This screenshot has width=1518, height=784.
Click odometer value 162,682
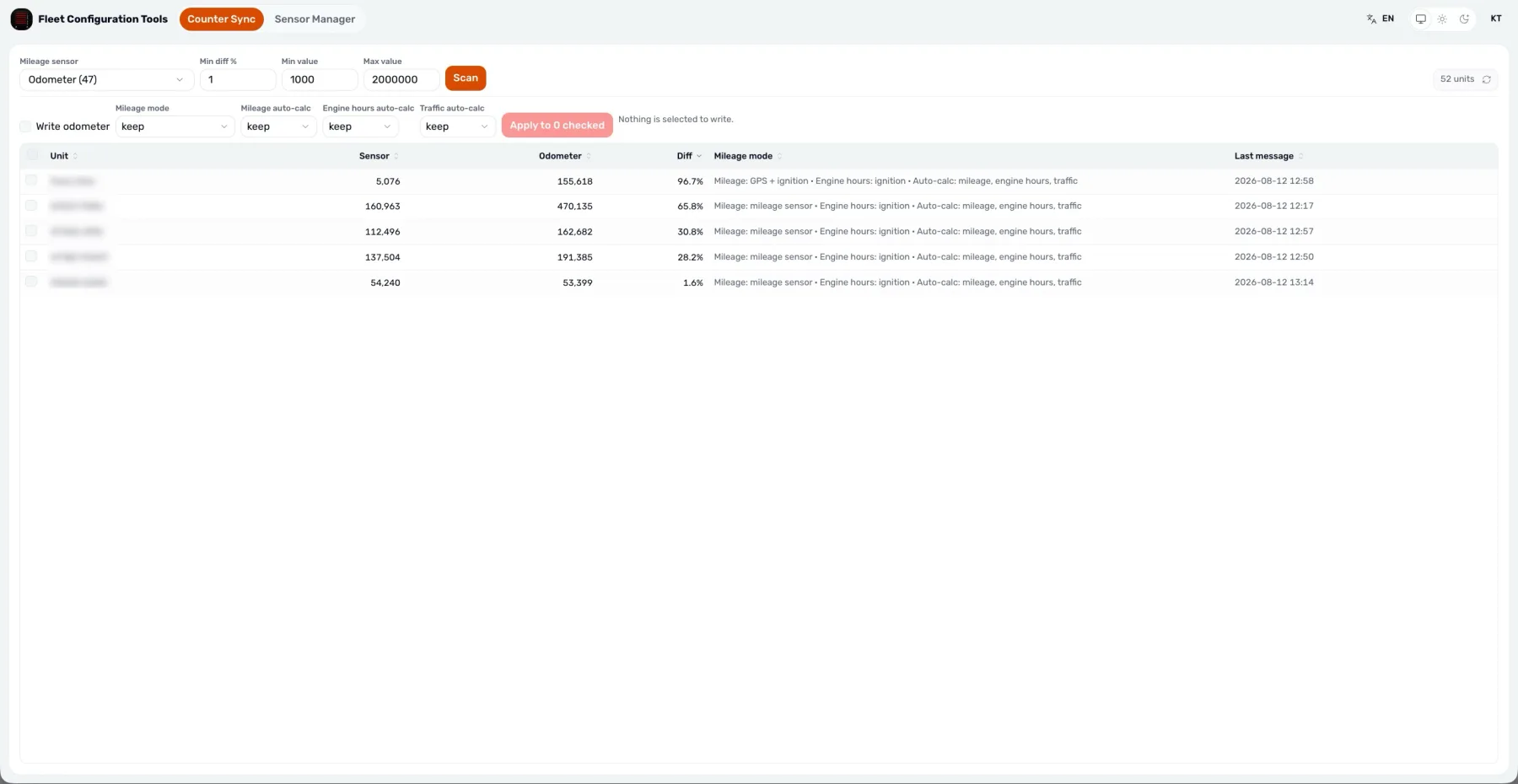click(574, 232)
